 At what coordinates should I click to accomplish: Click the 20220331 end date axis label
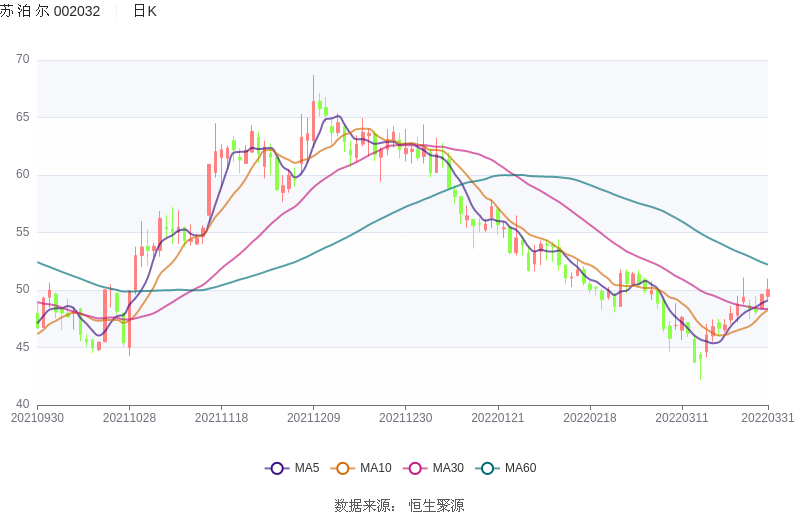coord(768,418)
